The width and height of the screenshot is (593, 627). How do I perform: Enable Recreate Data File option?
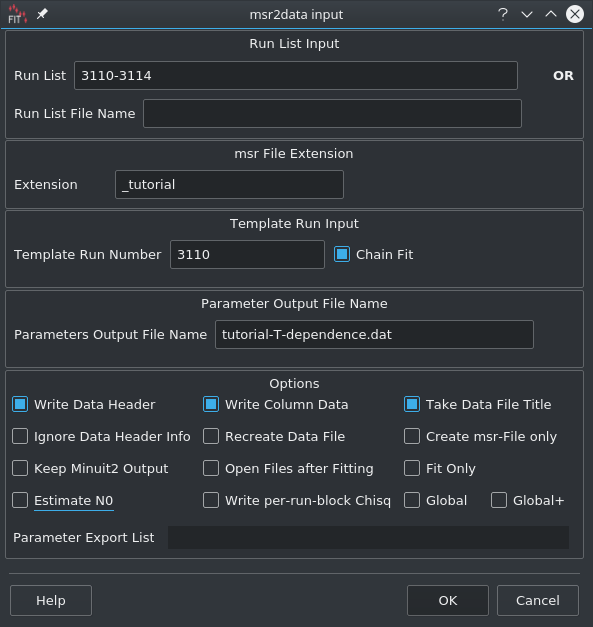(x=211, y=436)
